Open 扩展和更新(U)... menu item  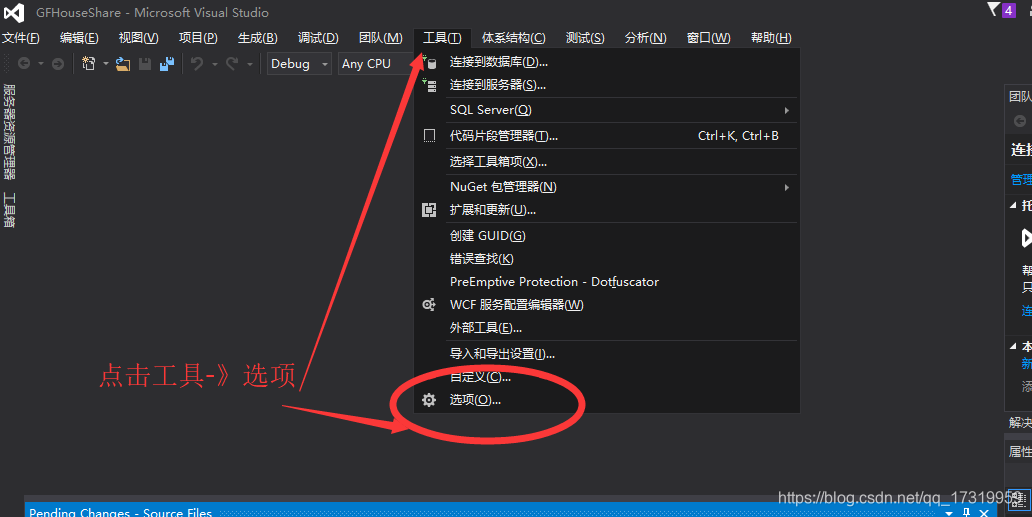point(607,210)
